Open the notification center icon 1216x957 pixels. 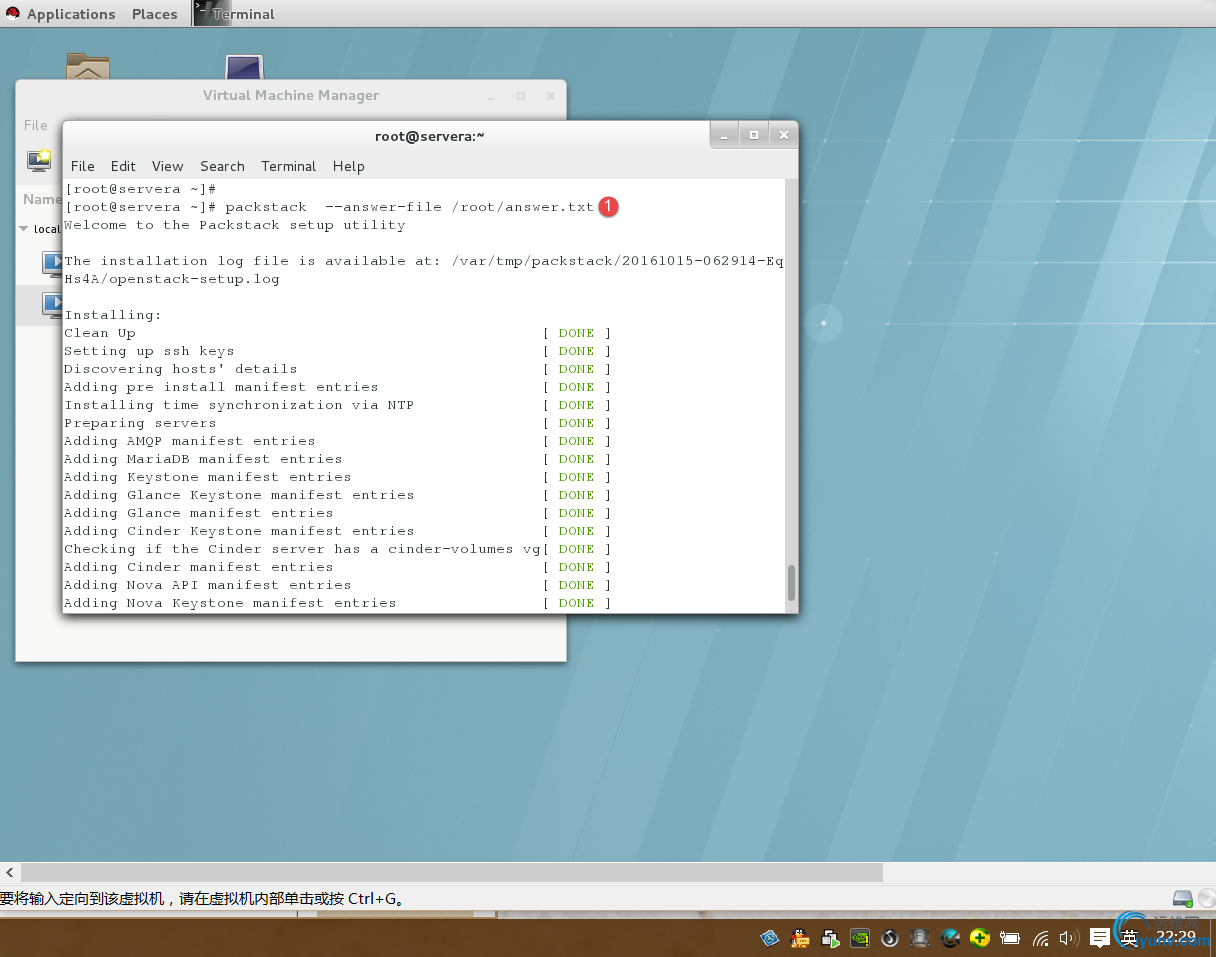click(x=1099, y=938)
